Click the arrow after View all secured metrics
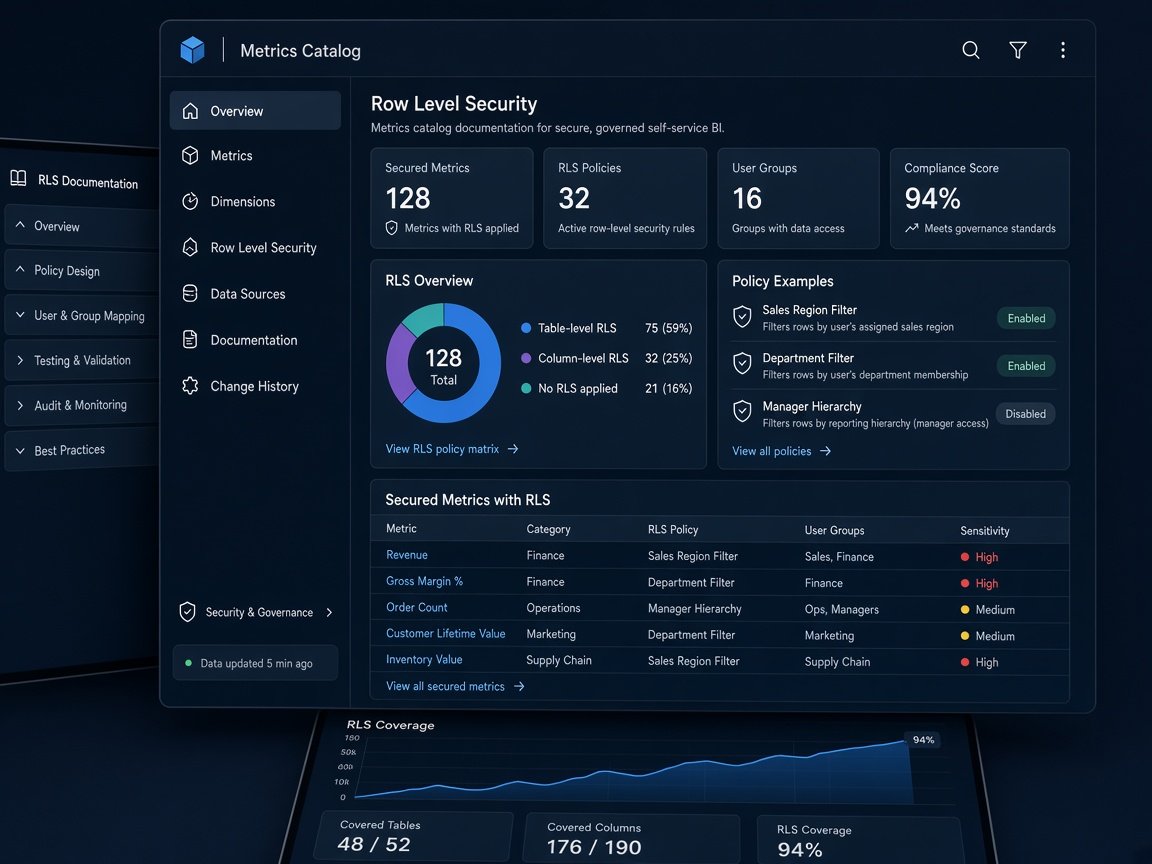This screenshot has width=1152, height=864. [x=519, y=686]
